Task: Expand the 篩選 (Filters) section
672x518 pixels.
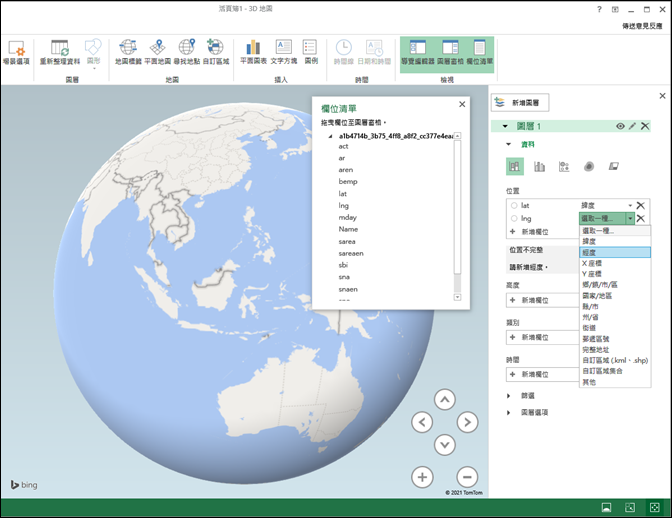Action: pyautogui.click(x=509, y=396)
